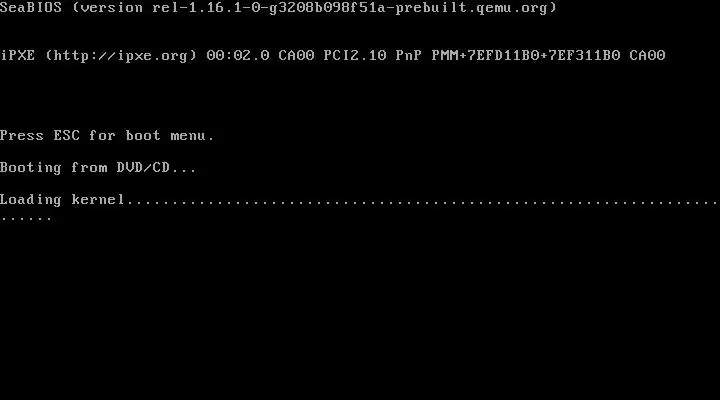Click the word "kernel"

click(x=98, y=200)
